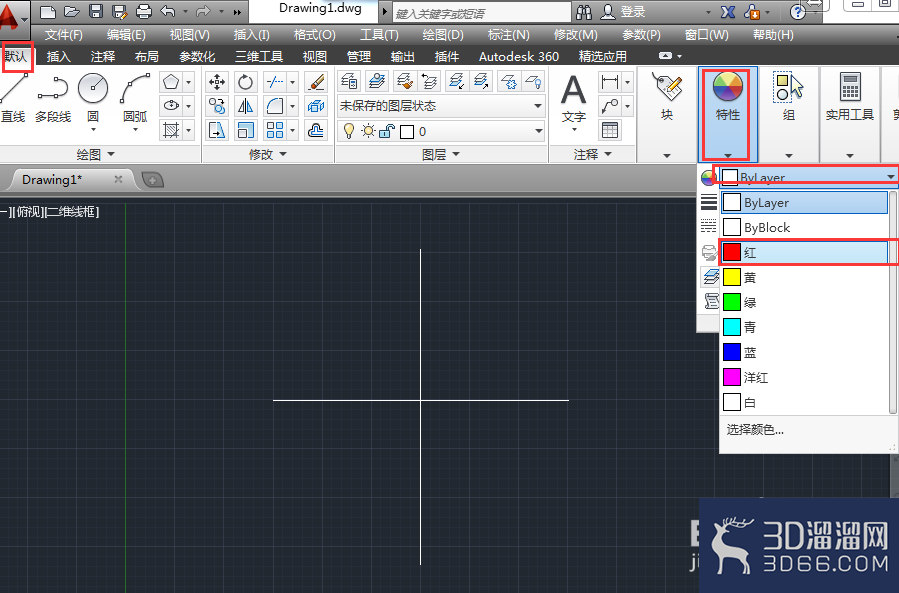Image resolution: width=899 pixels, height=593 pixels.
Task: Select the Polygon tool icon
Action: click(x=171, y=82)
